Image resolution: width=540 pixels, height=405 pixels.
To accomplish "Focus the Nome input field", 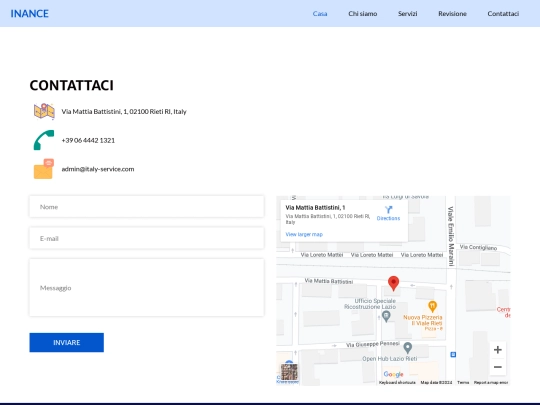I will click(x=147, y=207).
